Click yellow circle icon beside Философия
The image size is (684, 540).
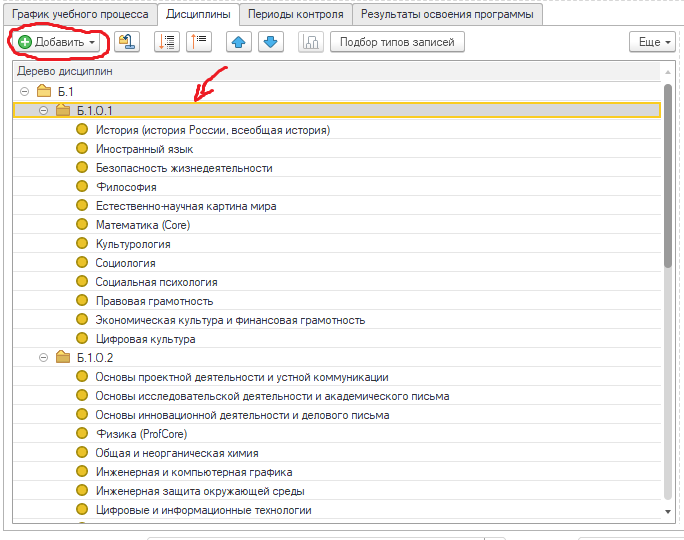click(82, 186)
